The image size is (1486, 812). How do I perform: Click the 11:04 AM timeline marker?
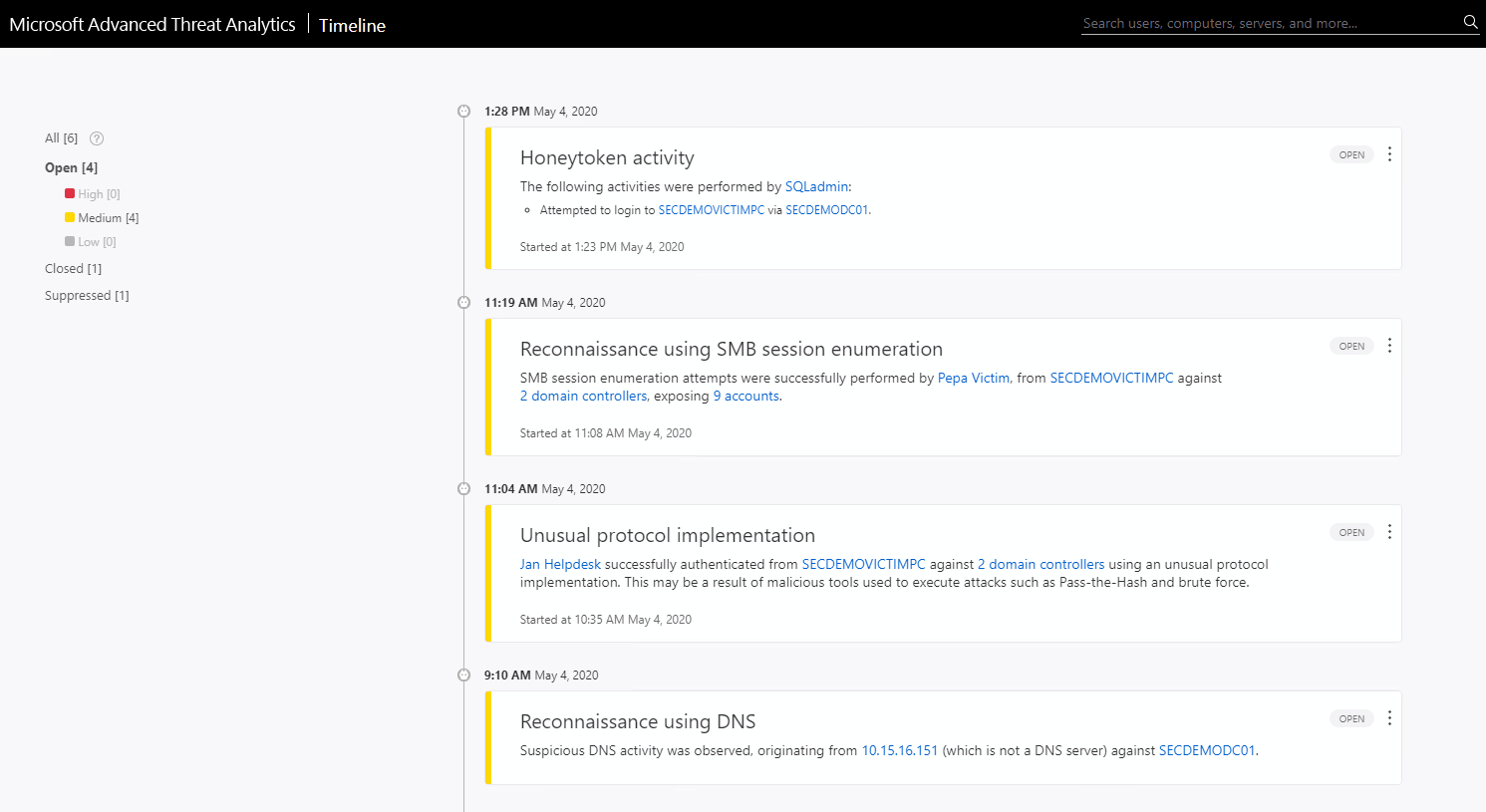coord(463,489)
